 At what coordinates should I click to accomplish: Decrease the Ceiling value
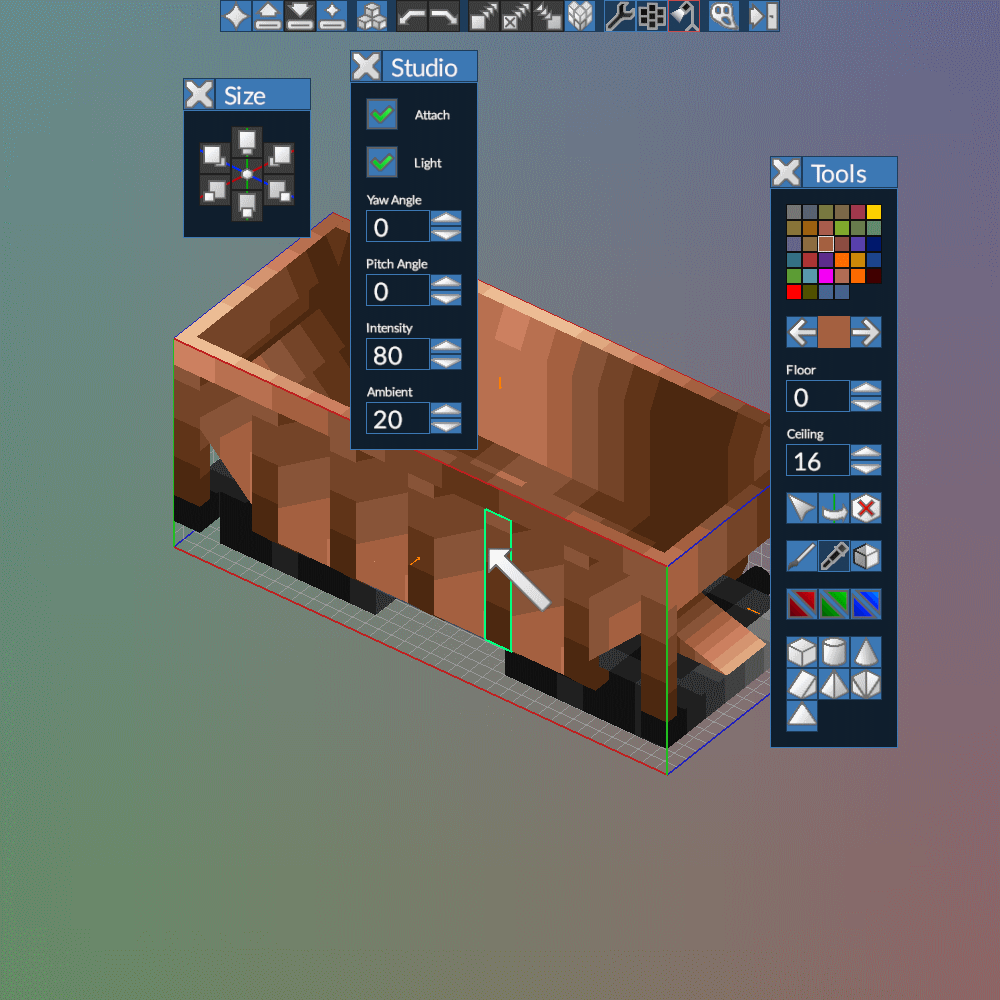[865, 468]
